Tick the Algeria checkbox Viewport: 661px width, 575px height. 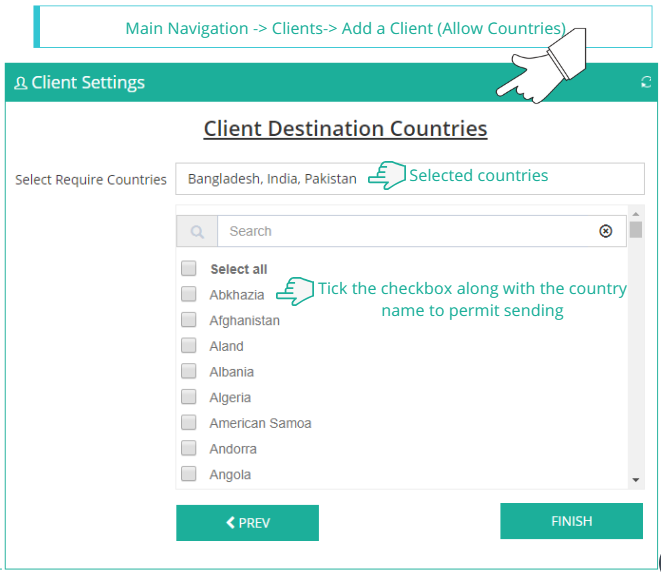coord(188,397)
